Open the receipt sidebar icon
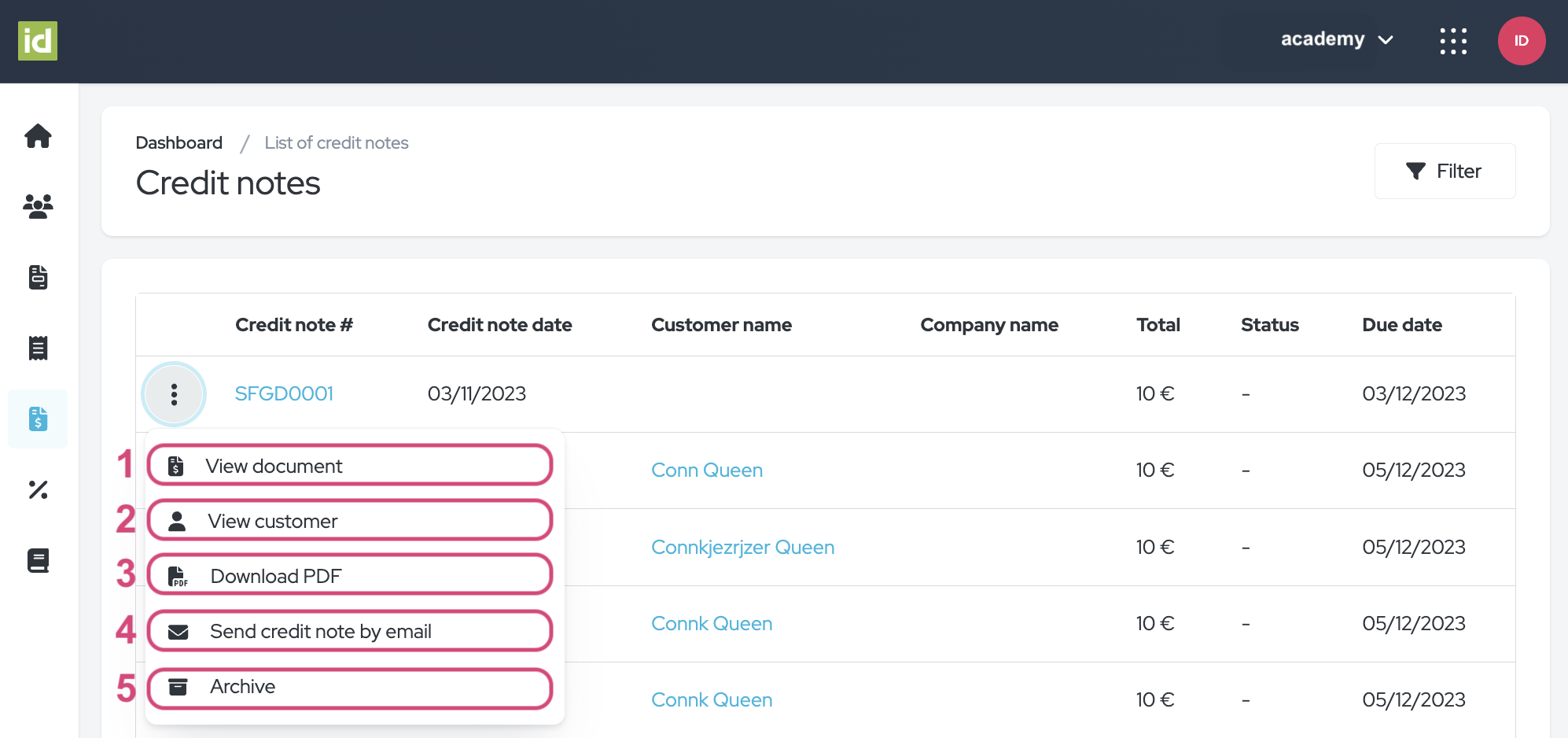 coord(38,348)
